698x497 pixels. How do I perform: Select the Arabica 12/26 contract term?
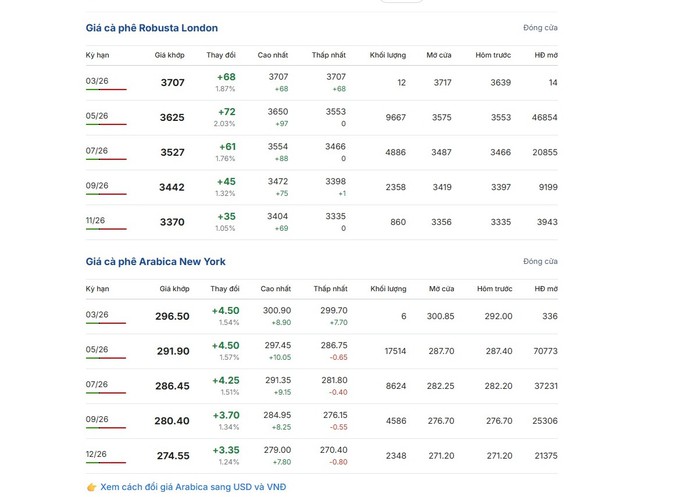pyautogui.click(x=97, y=454)
